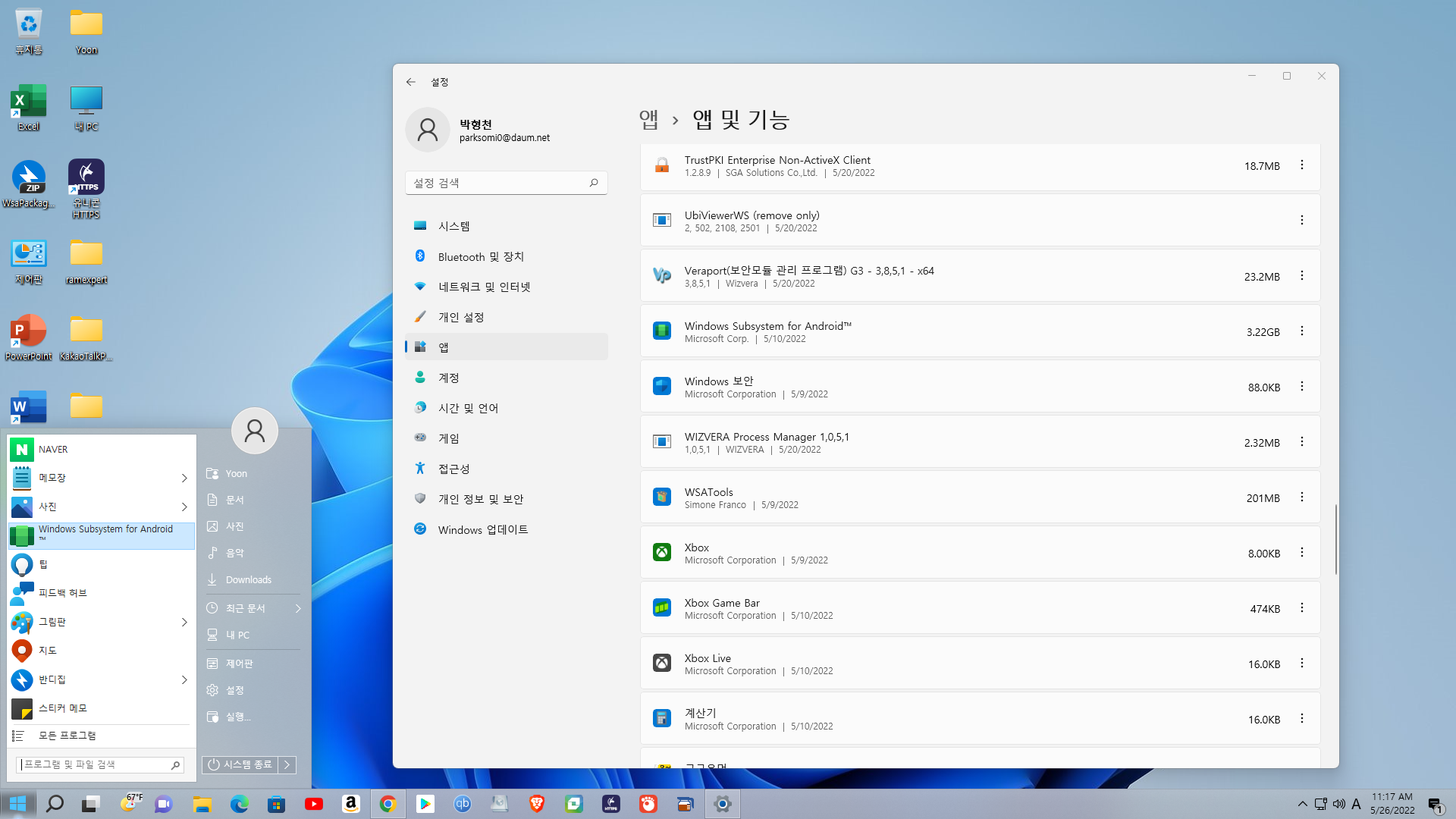The width and height of the screenshot is (1456, 819).
Task: Open more options for UbiViewerWS
Action: (1302, 221)
